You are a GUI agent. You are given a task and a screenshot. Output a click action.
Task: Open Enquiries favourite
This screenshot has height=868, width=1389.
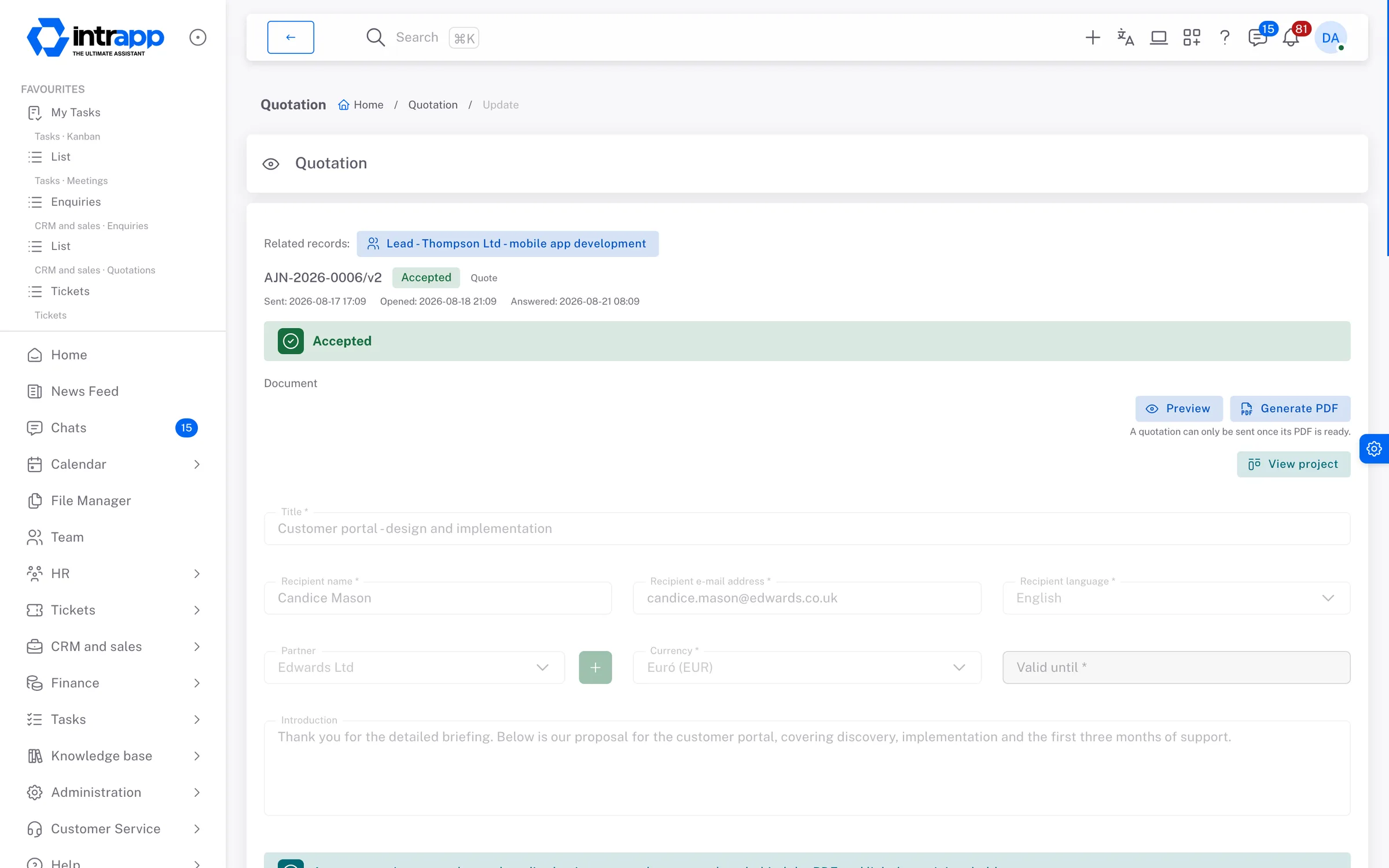[x=76, y=202]
